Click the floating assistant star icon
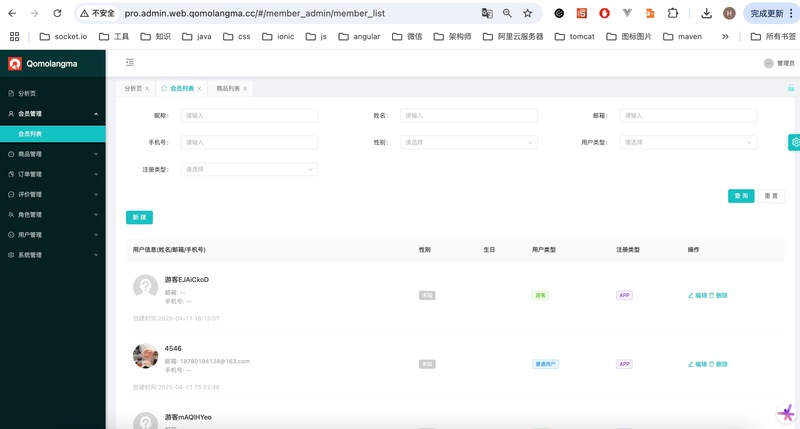 click(x=786, y=413)
